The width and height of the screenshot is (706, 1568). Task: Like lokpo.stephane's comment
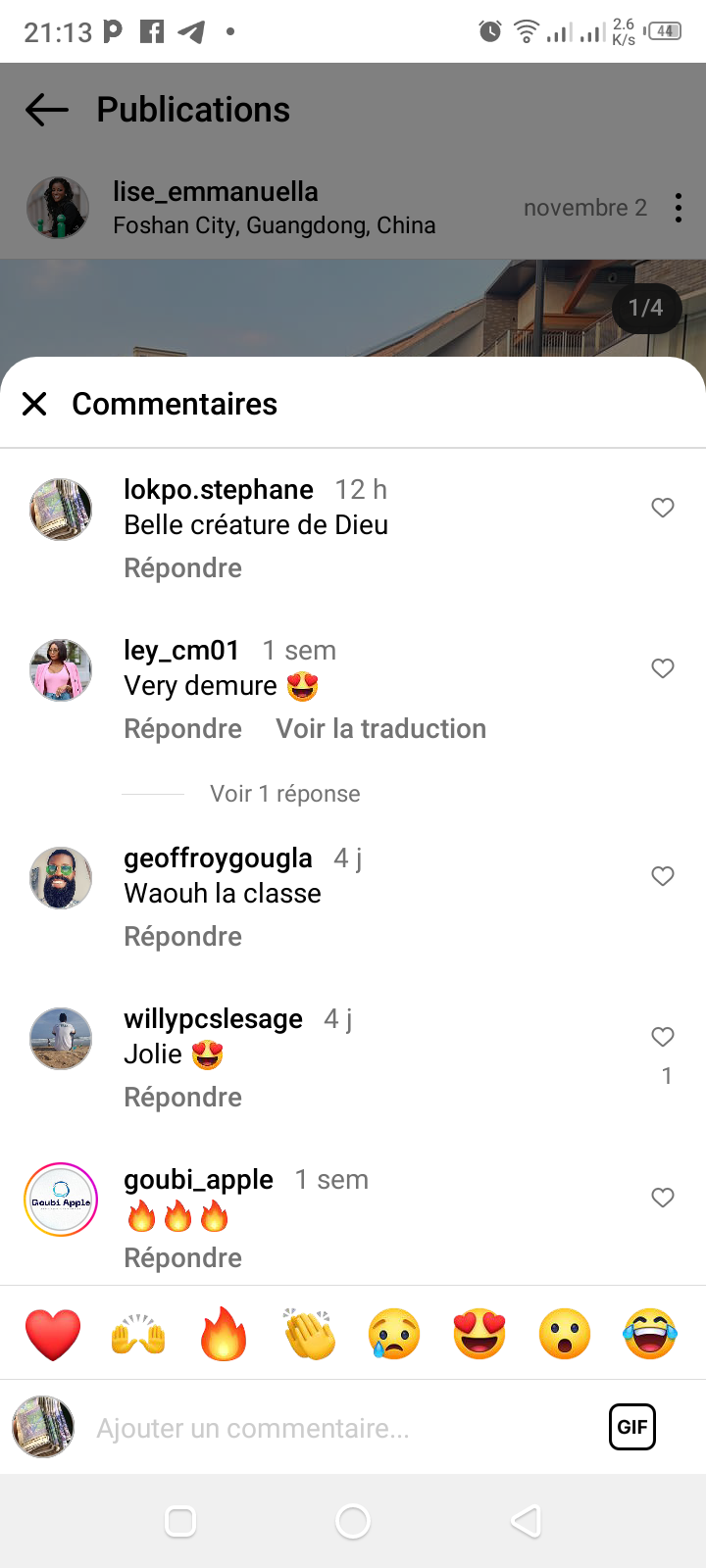663,508
